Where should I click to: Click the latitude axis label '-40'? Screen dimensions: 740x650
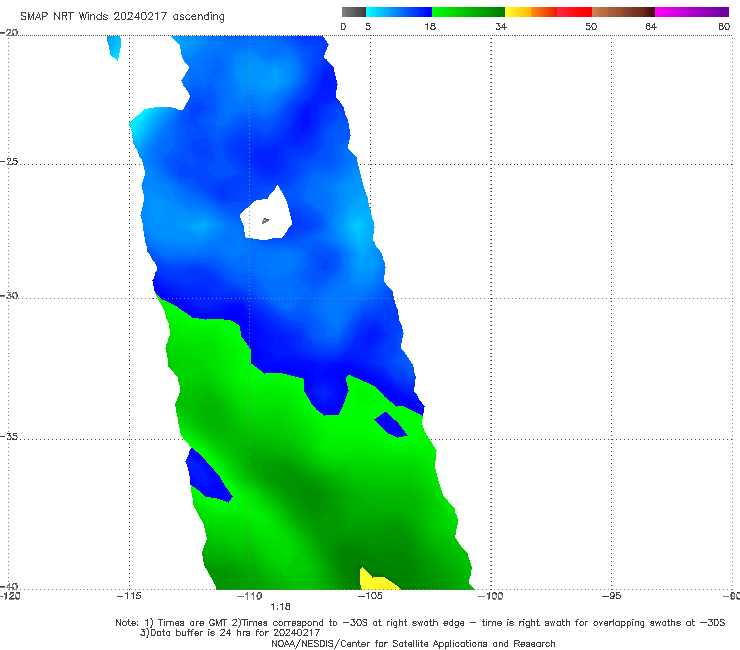point(9,586)
